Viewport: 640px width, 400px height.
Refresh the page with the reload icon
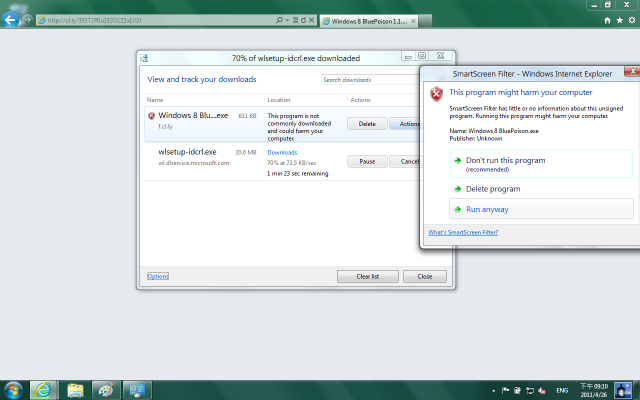coord(303,20)
